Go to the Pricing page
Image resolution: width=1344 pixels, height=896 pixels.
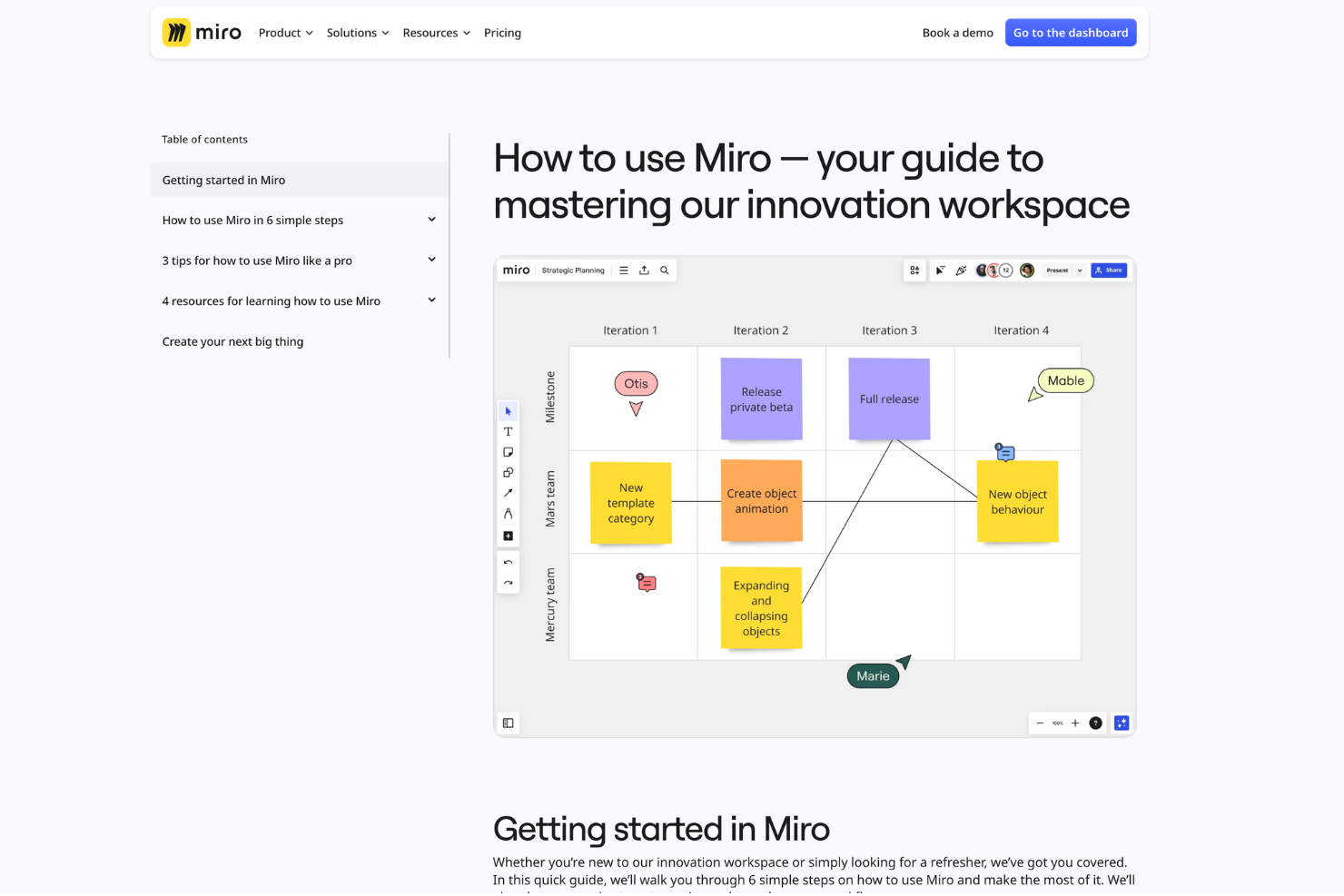[502, 33]
